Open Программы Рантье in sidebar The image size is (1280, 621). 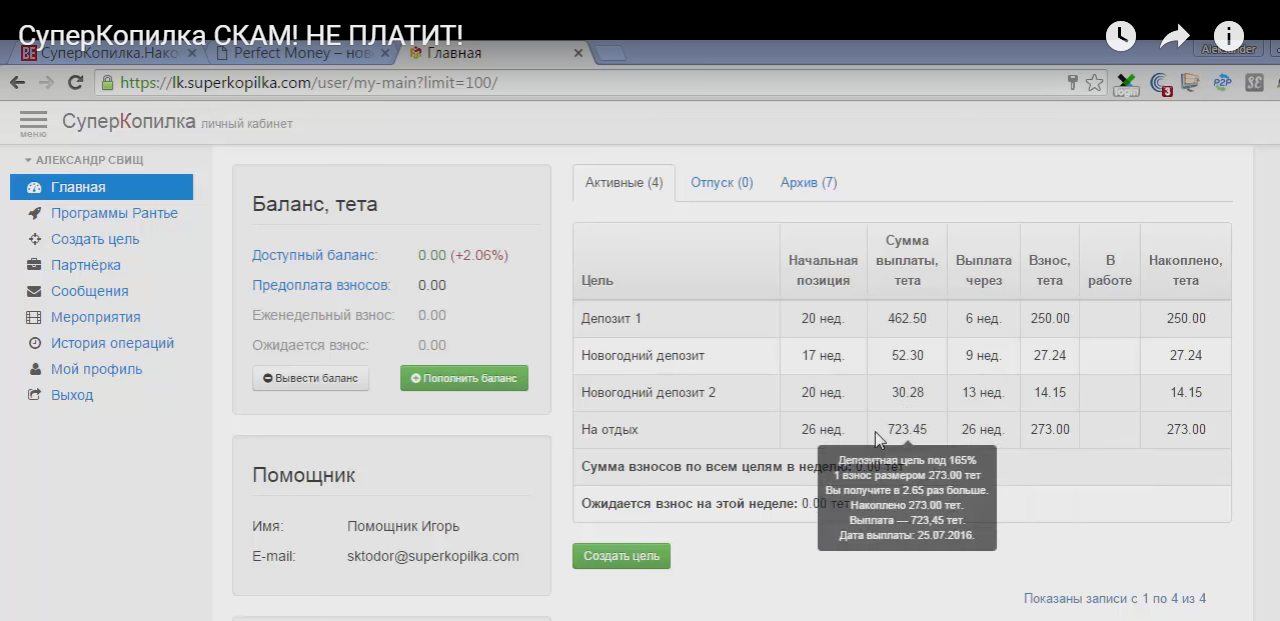(x=114, y=213)
